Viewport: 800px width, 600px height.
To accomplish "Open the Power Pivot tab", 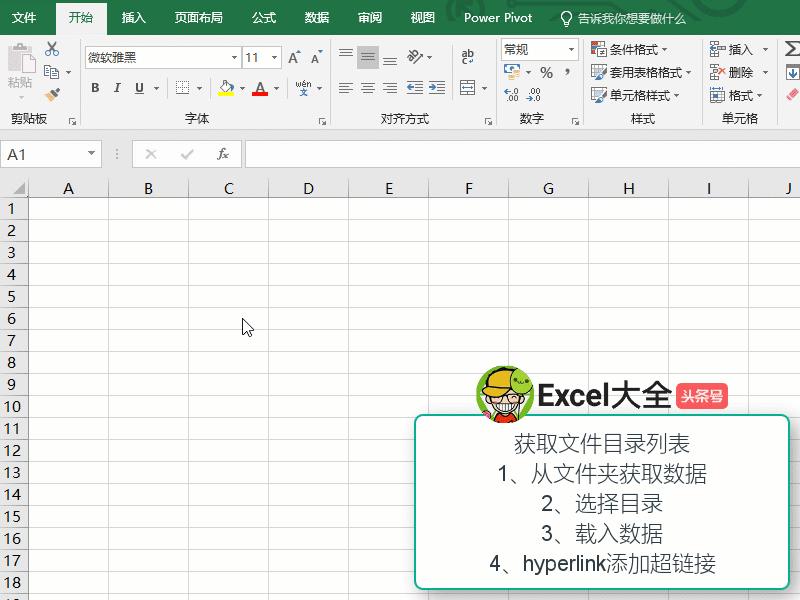I will pyautogui.click(x=498, y=17).
